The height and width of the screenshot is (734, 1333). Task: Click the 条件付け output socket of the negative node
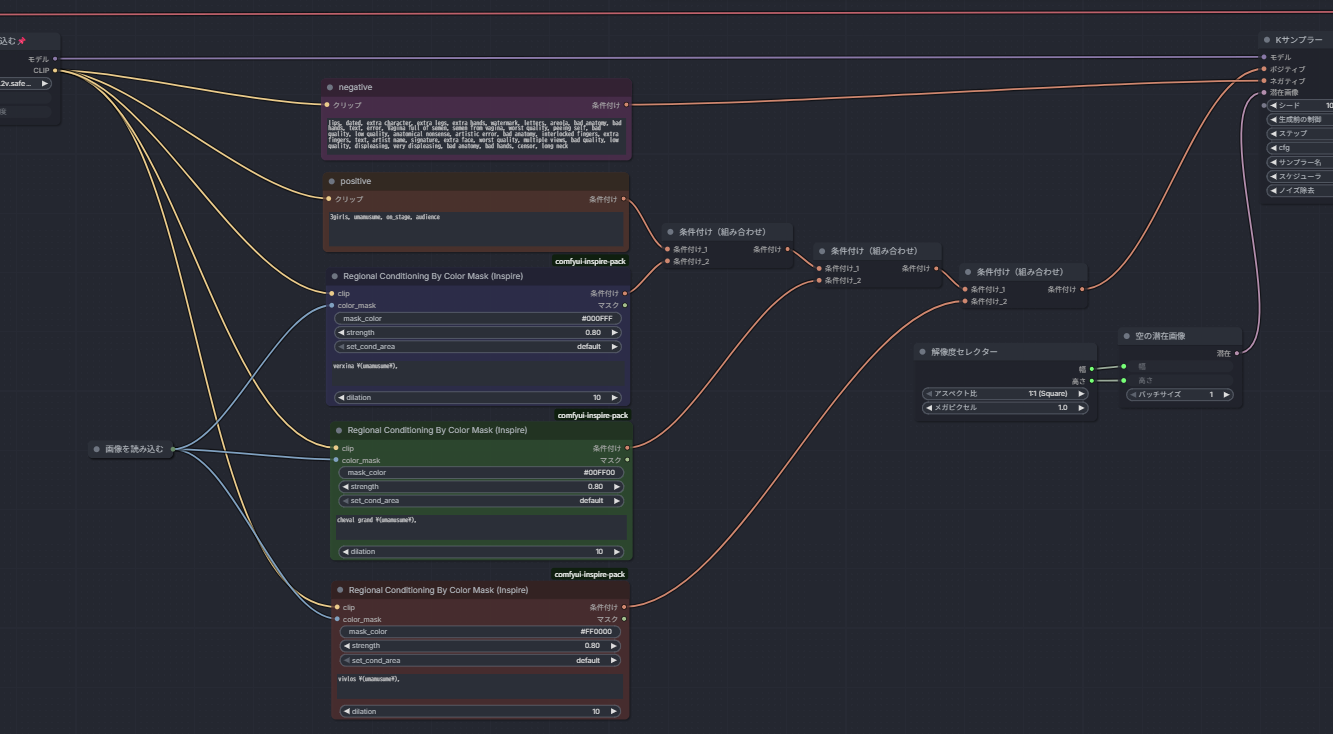(x=626, y=104)
